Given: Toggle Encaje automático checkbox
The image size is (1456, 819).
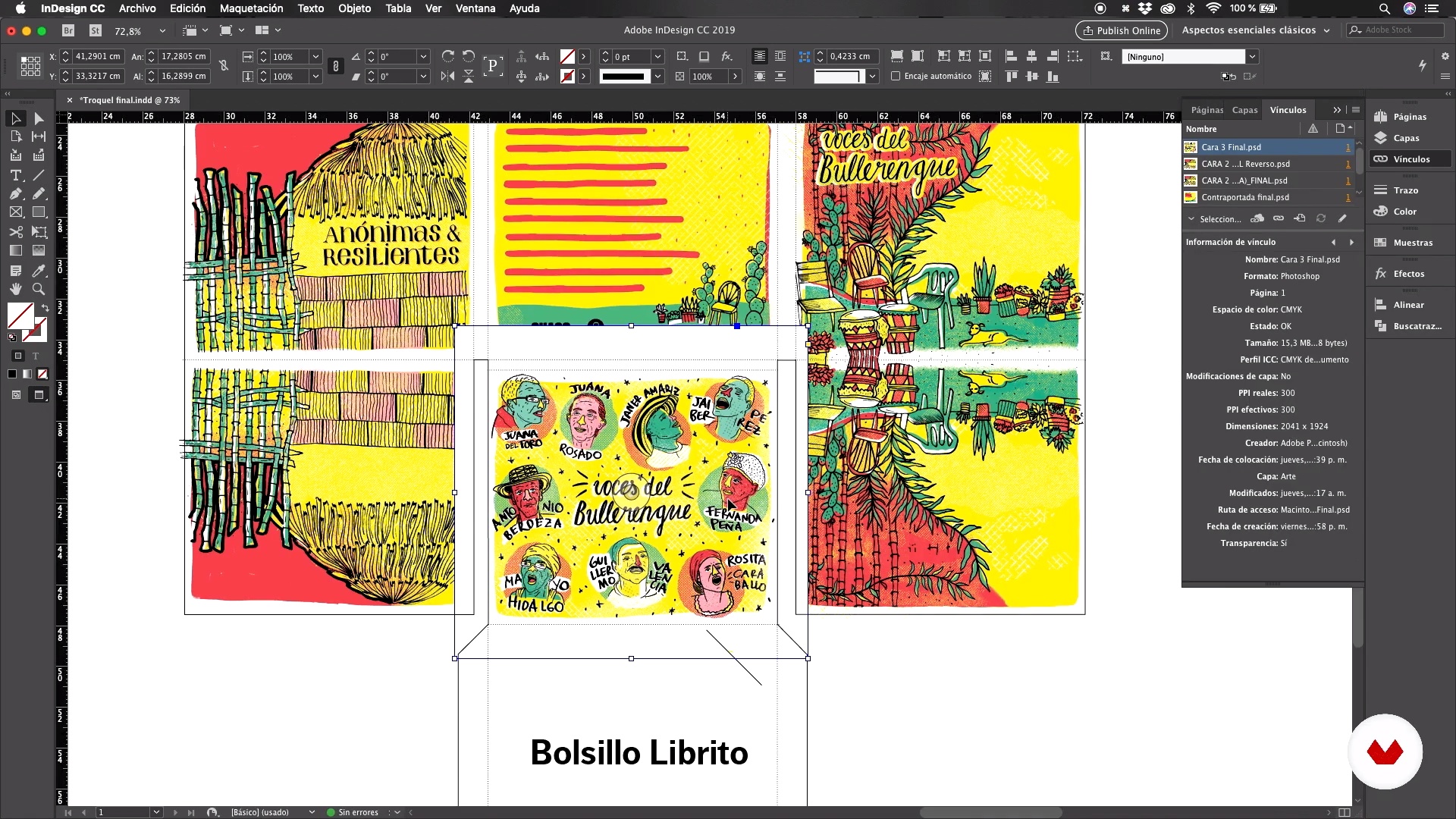Looking at the screenshot, I should (896, 76).
